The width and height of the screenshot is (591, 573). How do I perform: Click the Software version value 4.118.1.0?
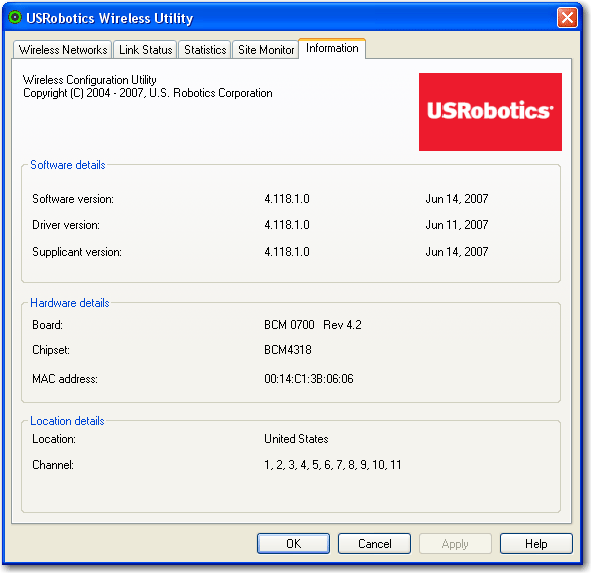pyautogui.click(x=287, y=199)
